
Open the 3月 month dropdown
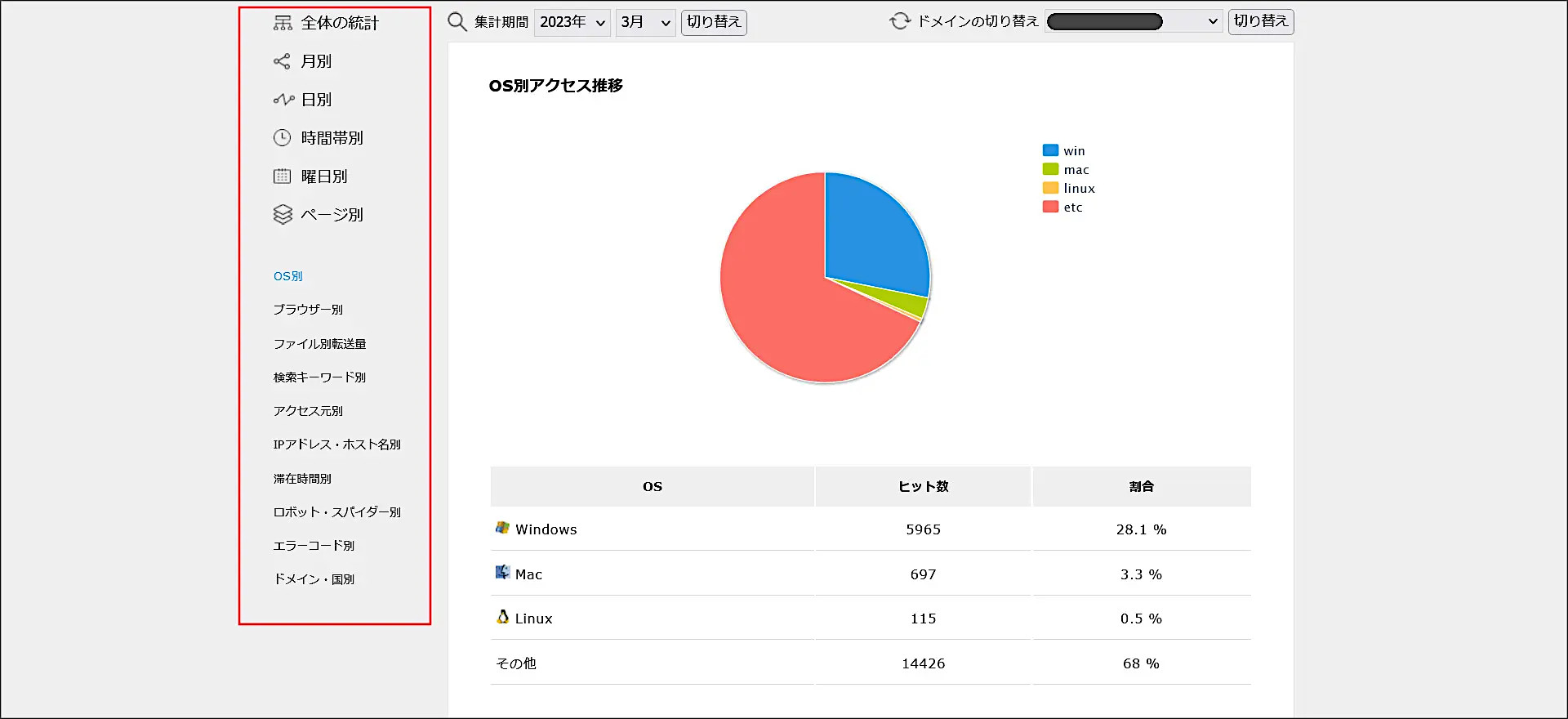pos(644,22)
